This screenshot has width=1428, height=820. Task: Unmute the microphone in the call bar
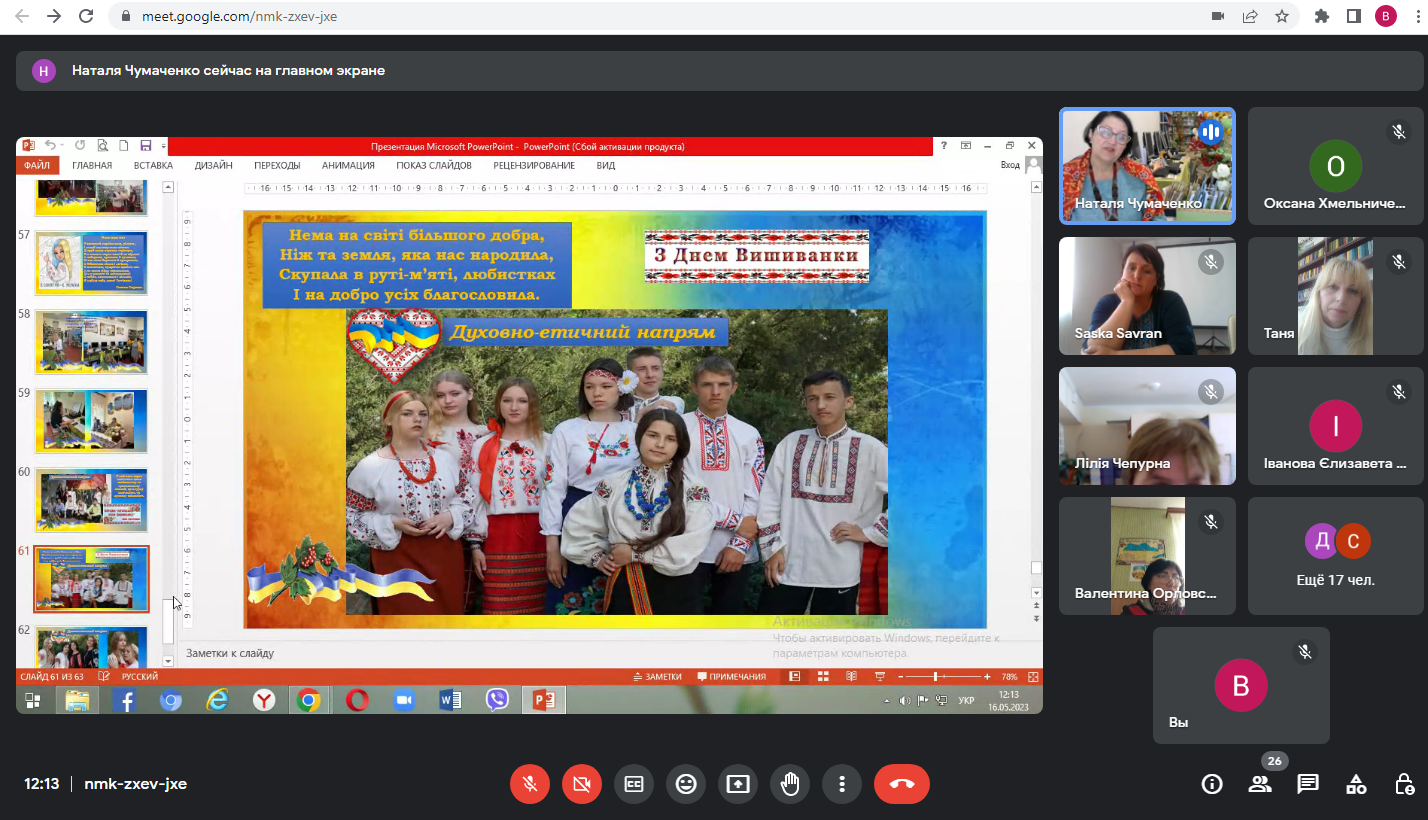click(530, 784)
